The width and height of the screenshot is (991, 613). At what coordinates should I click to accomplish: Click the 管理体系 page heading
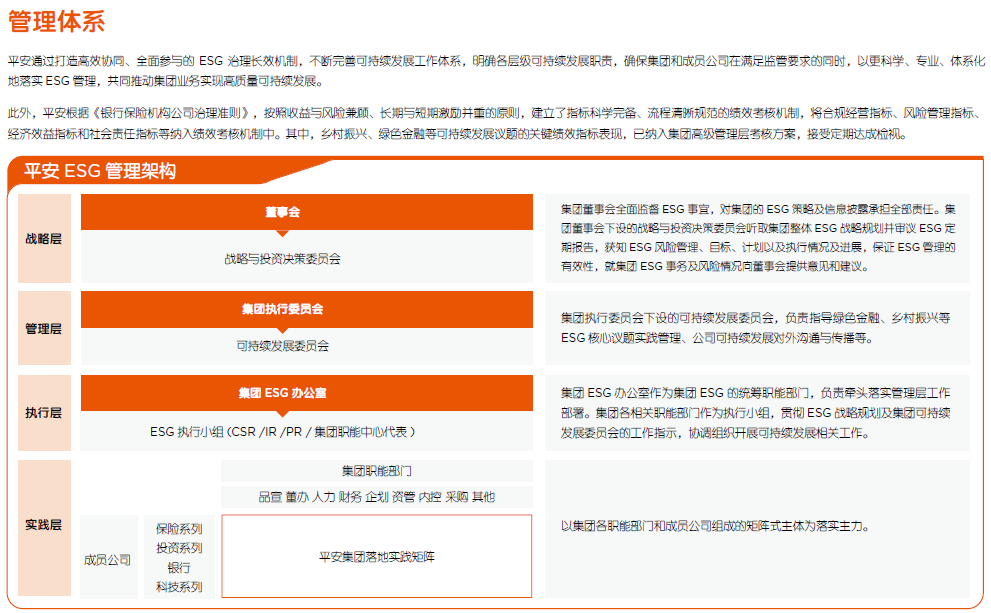pos(56,20)
